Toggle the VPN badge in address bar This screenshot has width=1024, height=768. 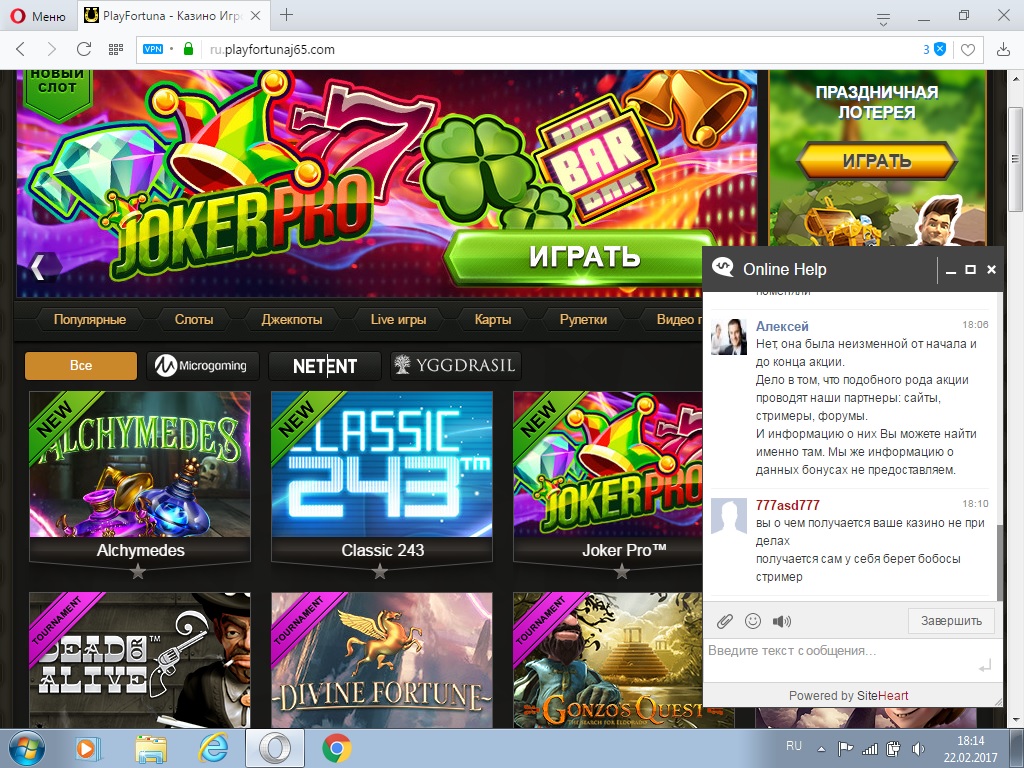pos(153,49)
